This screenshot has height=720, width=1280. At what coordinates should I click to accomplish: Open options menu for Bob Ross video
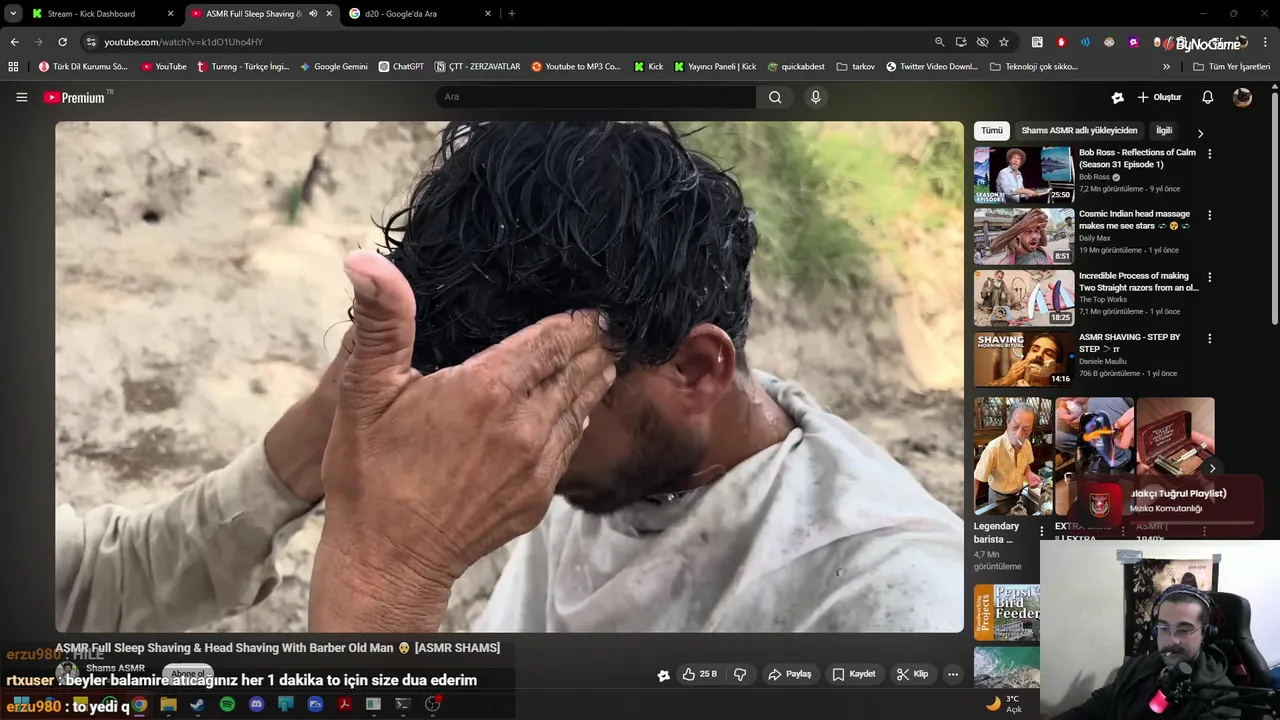[x=1209, y=154]
